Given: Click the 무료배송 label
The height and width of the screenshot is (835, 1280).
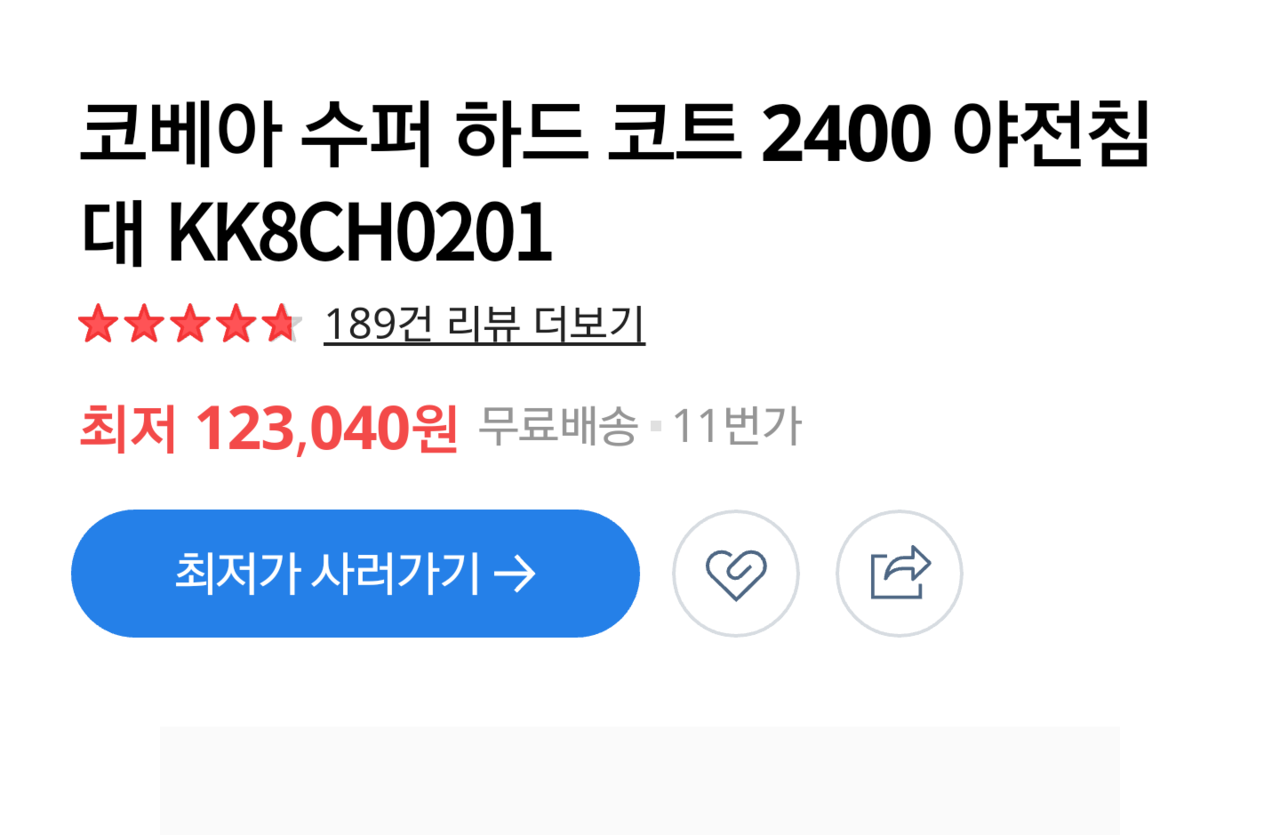Looking at the screenshot, I should pyautogui.click(x=557, y=427).
